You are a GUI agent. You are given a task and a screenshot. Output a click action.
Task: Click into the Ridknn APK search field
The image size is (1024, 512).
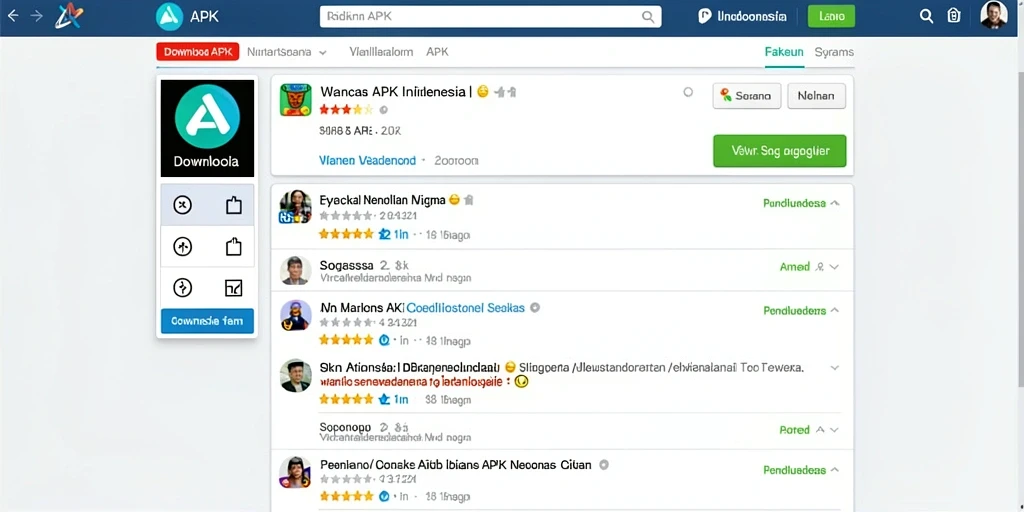click(x=490, y=17)
